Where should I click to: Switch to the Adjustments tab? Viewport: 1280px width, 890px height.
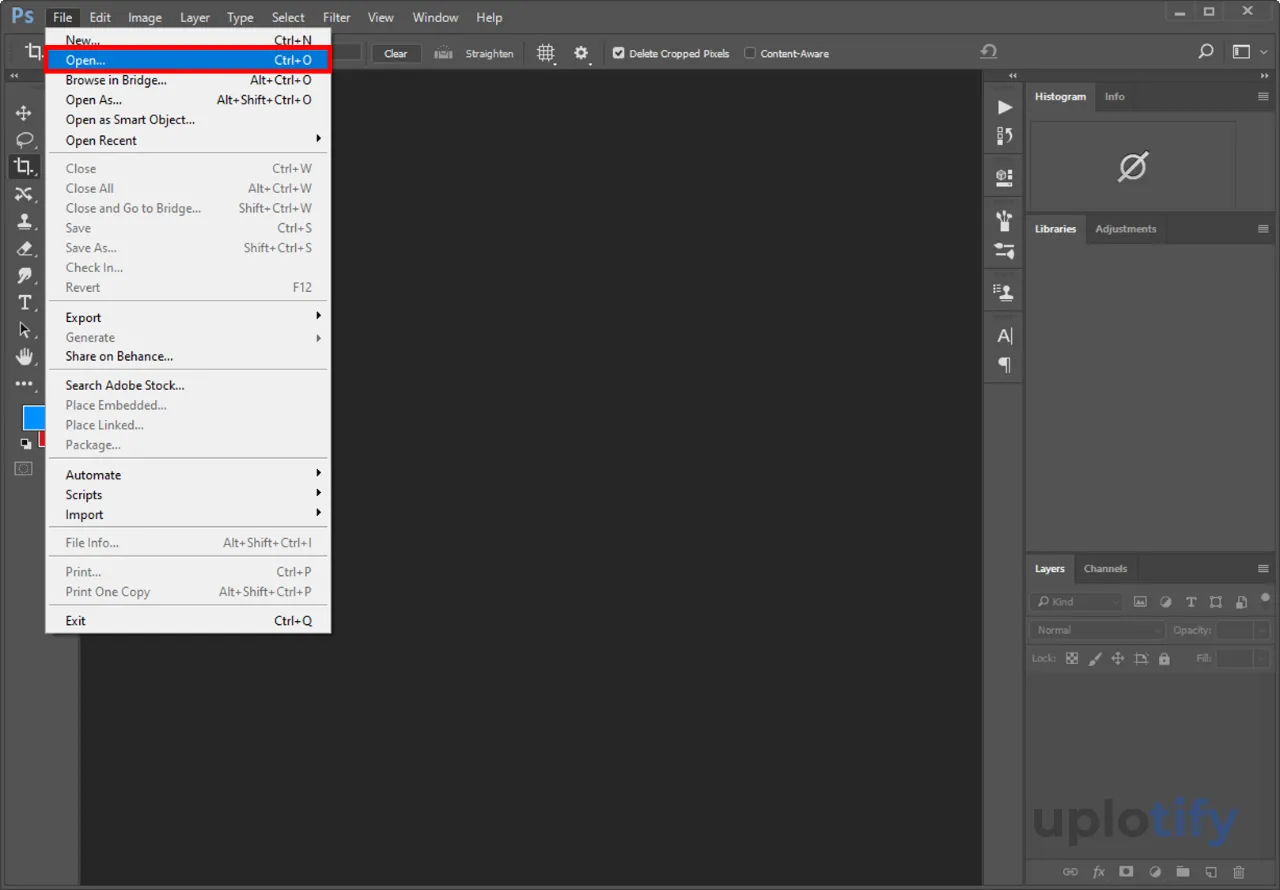coord(1125,229)
